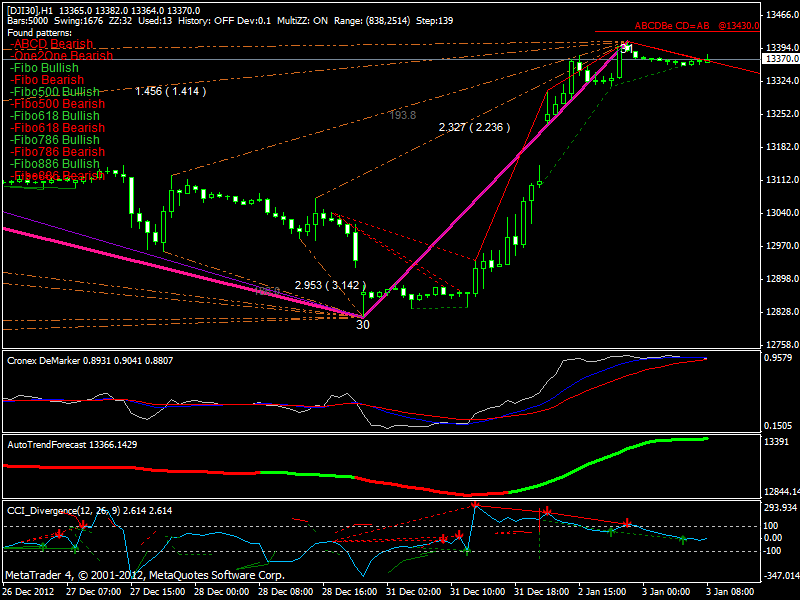Click the gray 193.8 level label

pos(402,116)
